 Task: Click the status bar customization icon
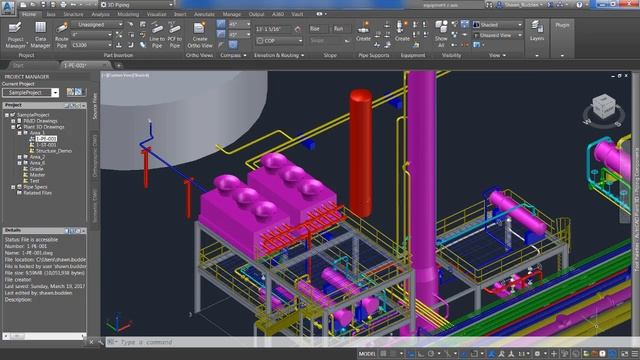click(635, 353)
